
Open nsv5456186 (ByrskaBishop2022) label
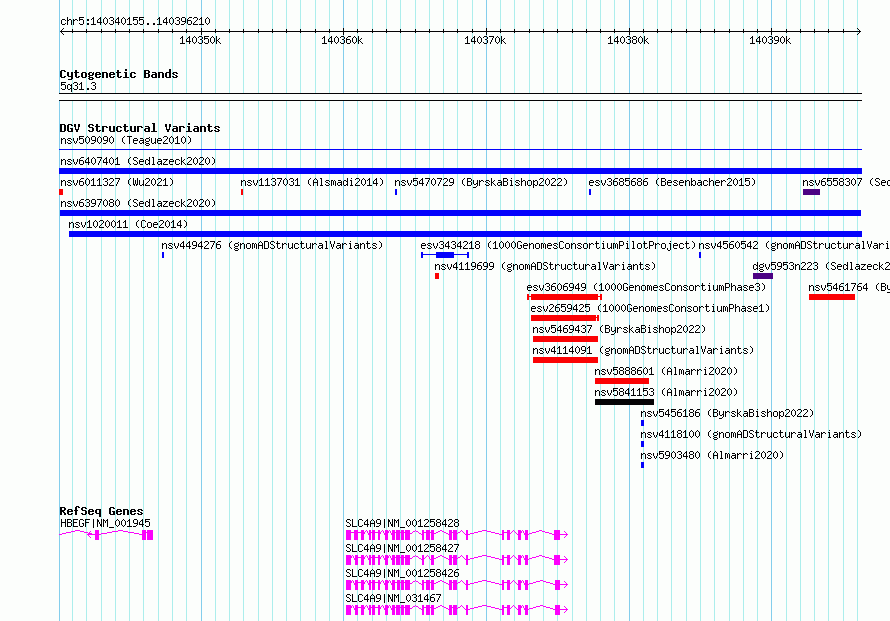tap(727, 413)
